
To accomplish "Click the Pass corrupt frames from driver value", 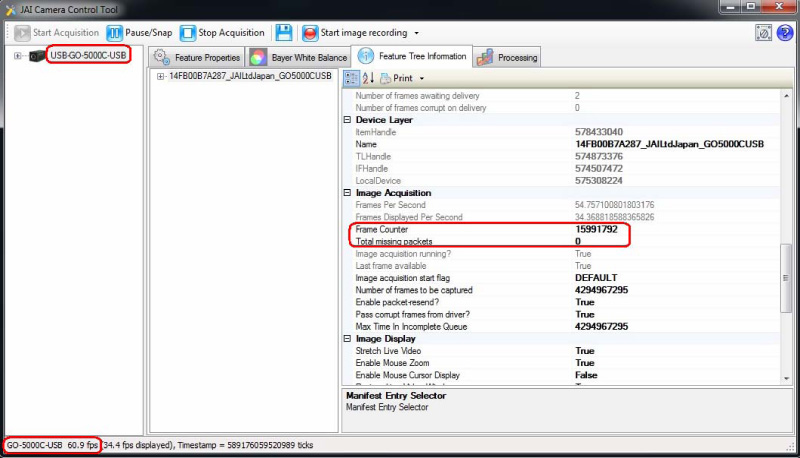I will pyautogui.click(x=585, y=315).
